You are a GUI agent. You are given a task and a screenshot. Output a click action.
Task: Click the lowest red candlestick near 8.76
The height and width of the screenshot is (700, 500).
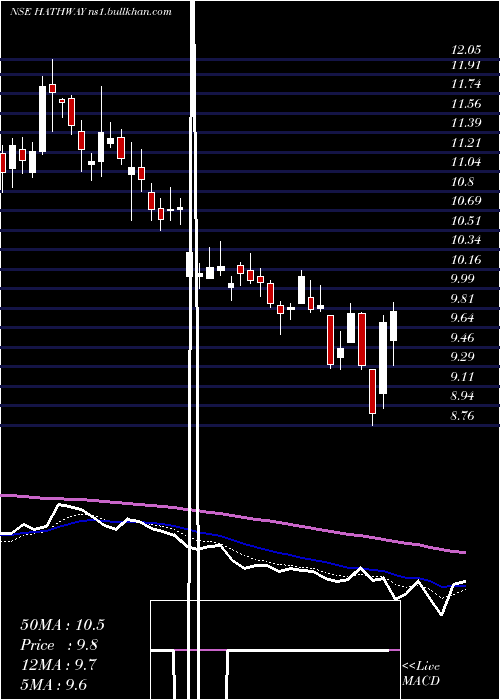click(x=372, y=391)
